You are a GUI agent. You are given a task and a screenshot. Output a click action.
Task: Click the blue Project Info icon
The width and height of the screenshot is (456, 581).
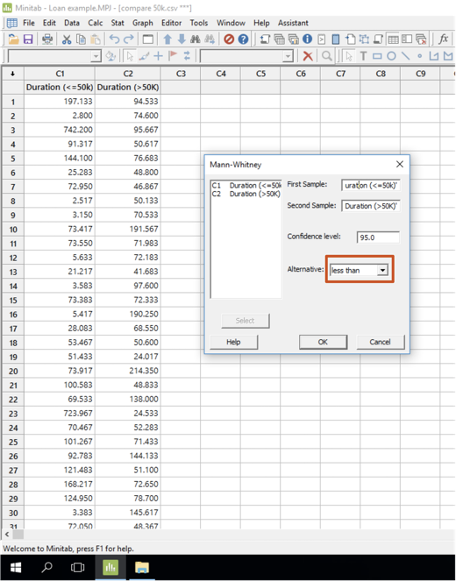[x=307, y=39]
